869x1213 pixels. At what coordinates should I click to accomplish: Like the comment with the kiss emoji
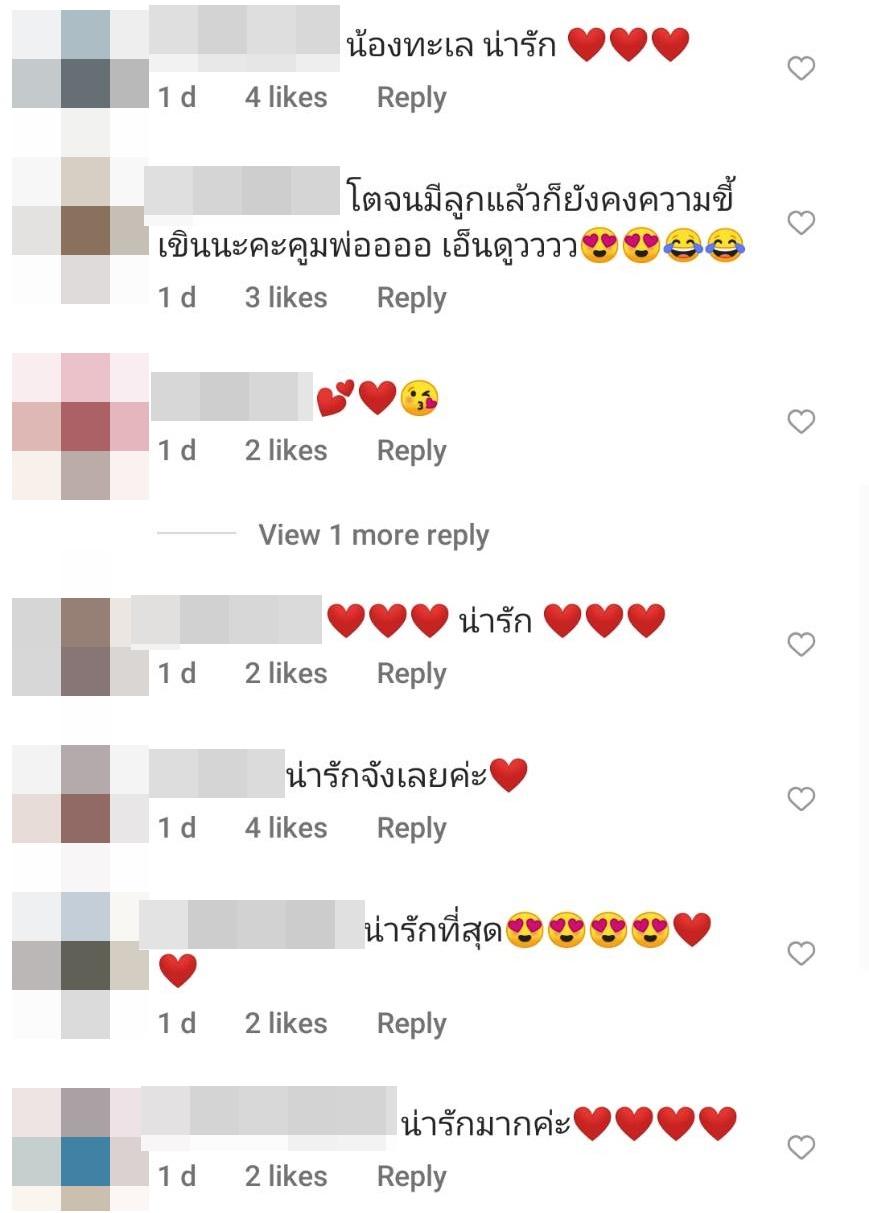coord(801,421)
